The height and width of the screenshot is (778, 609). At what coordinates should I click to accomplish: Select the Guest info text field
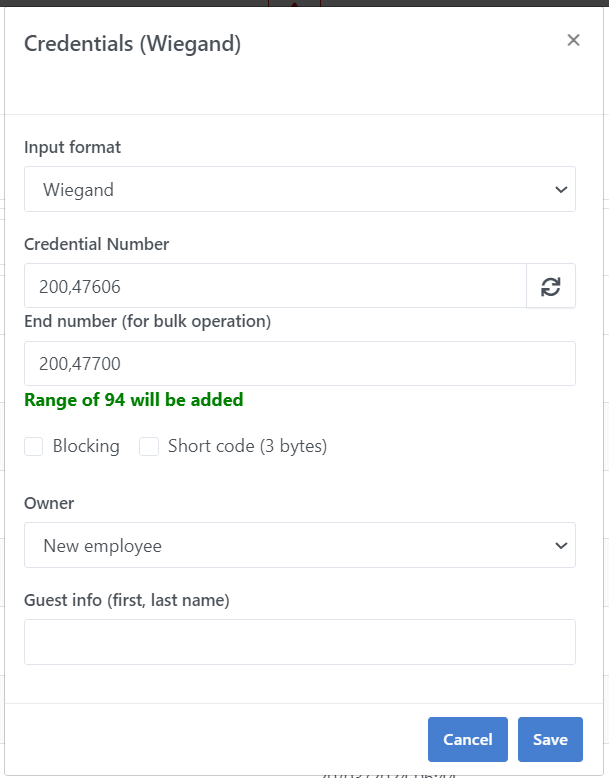[x=299, y=642]
